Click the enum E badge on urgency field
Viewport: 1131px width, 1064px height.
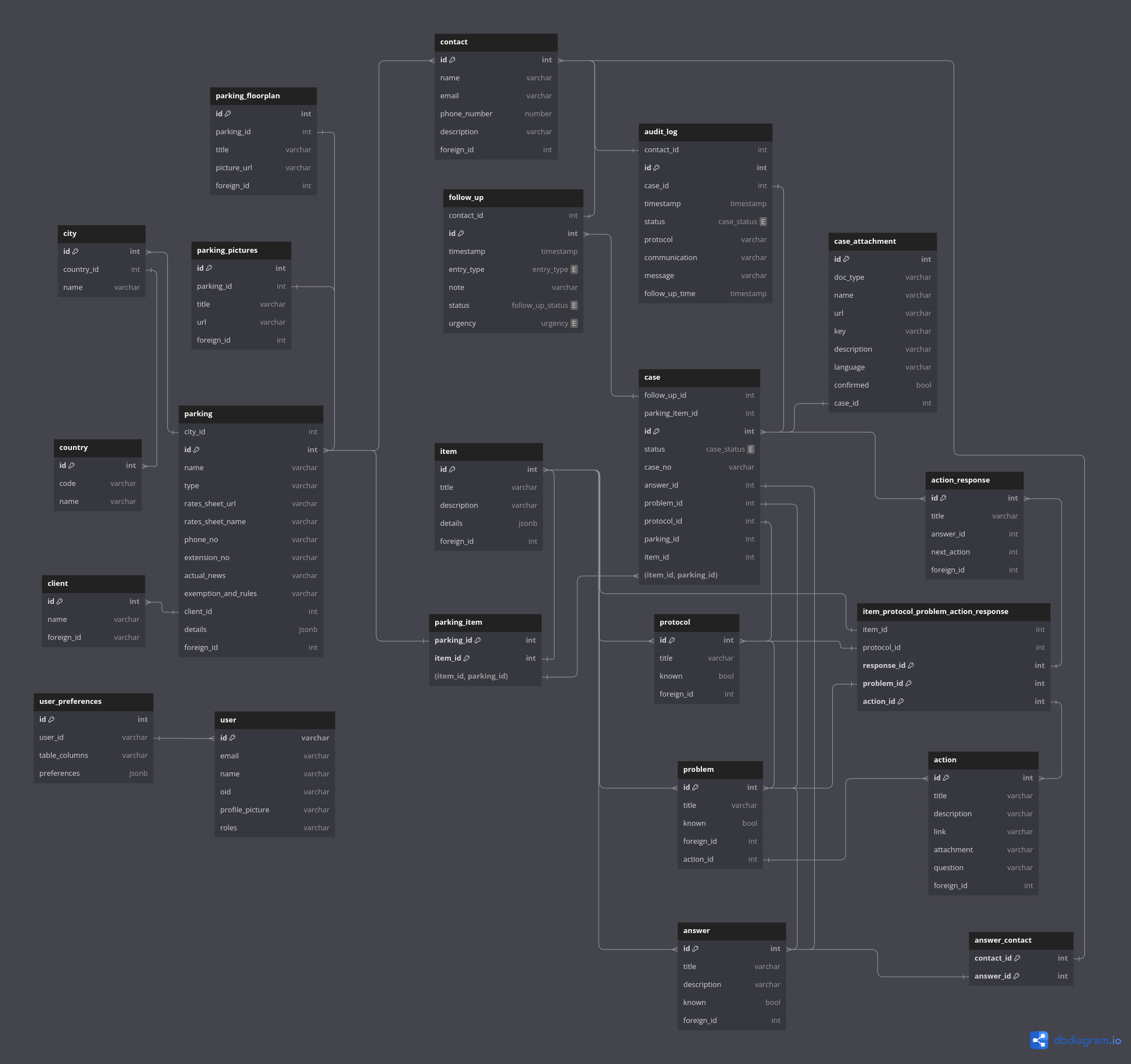click(x=574, y=323)
